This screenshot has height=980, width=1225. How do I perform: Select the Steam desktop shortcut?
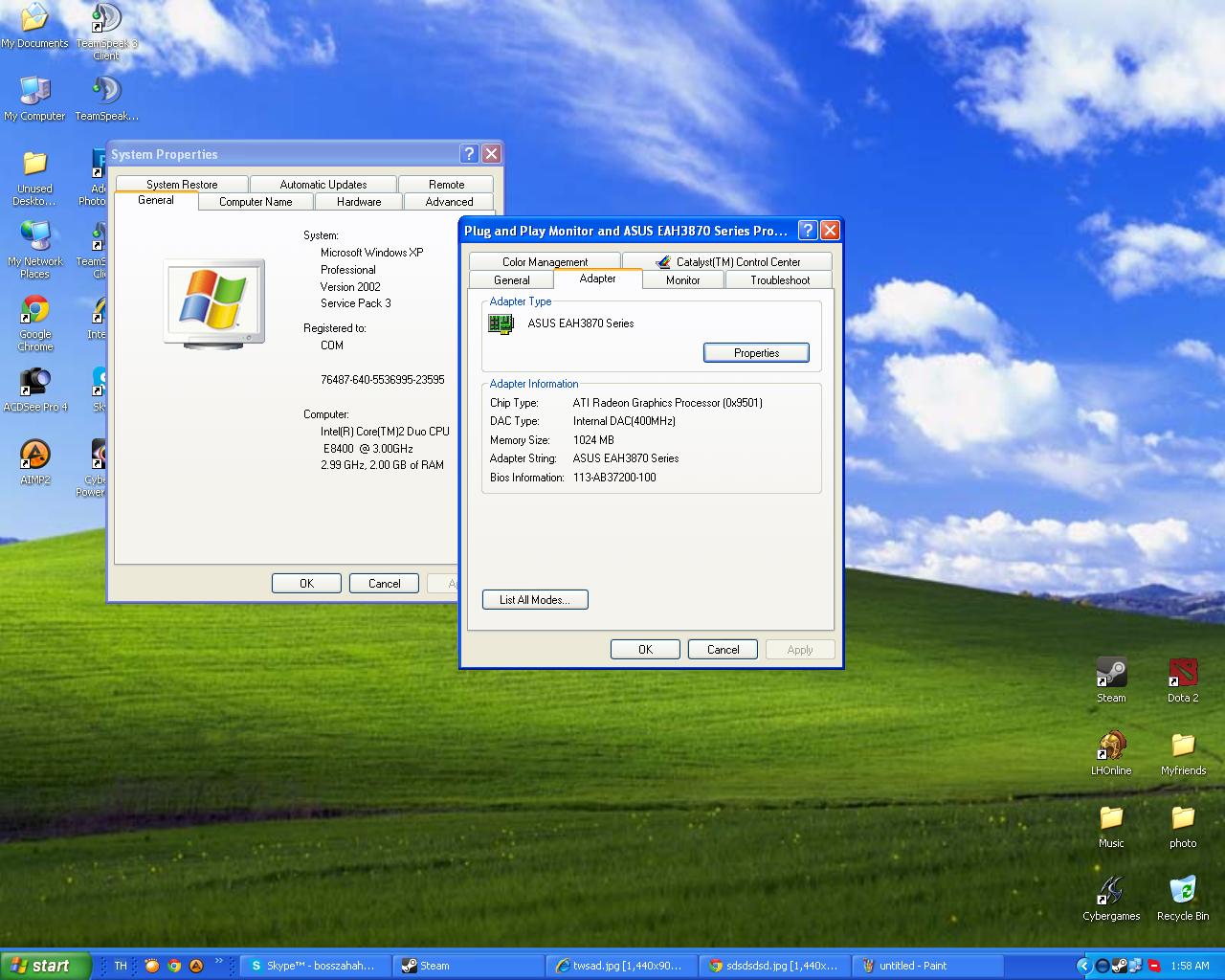point(1111,680)
